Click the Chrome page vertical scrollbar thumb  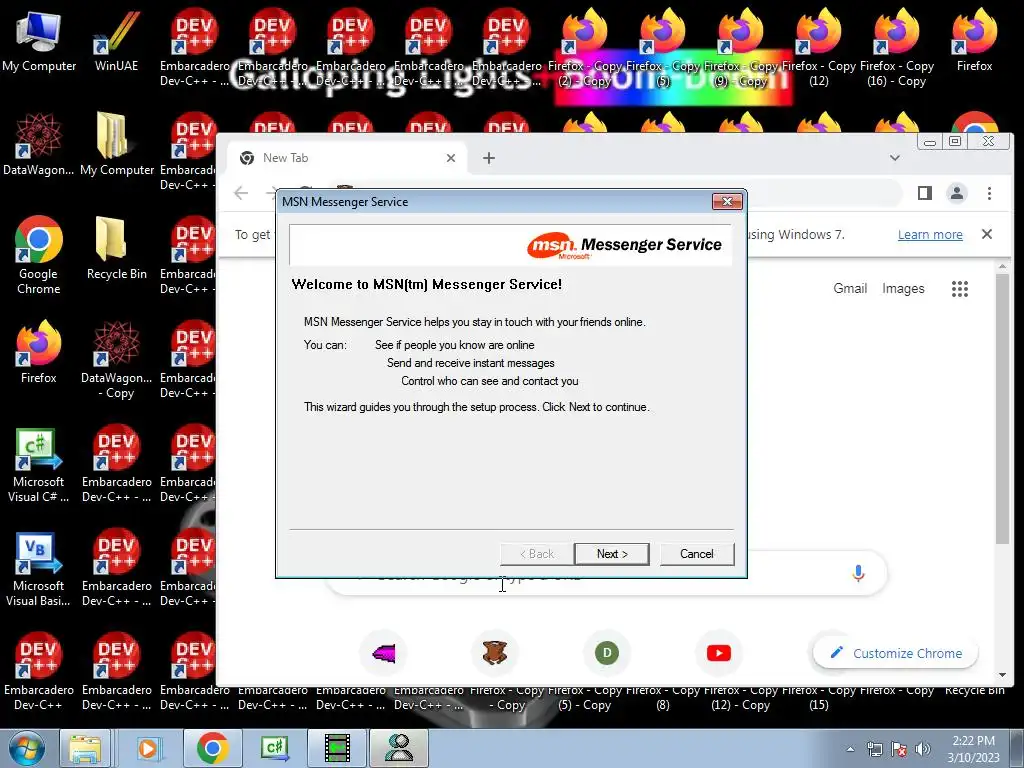click(1002, 408)
